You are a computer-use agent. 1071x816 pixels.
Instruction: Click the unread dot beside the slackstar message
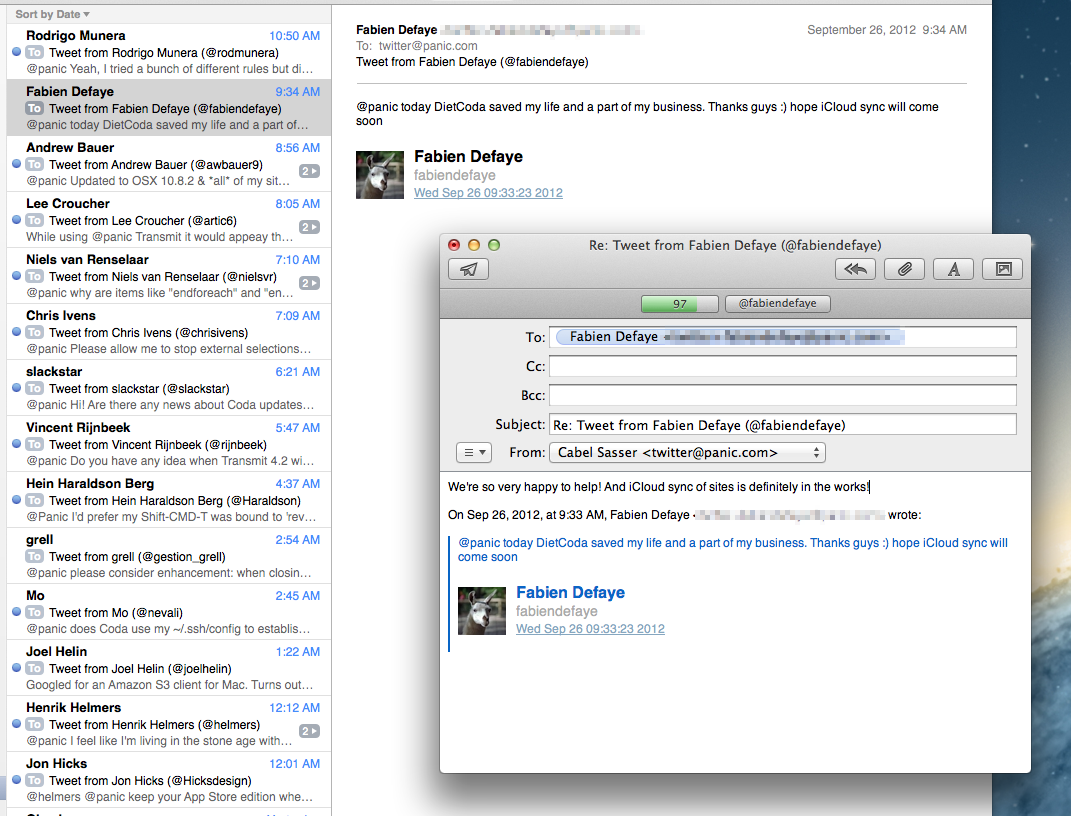16,387
